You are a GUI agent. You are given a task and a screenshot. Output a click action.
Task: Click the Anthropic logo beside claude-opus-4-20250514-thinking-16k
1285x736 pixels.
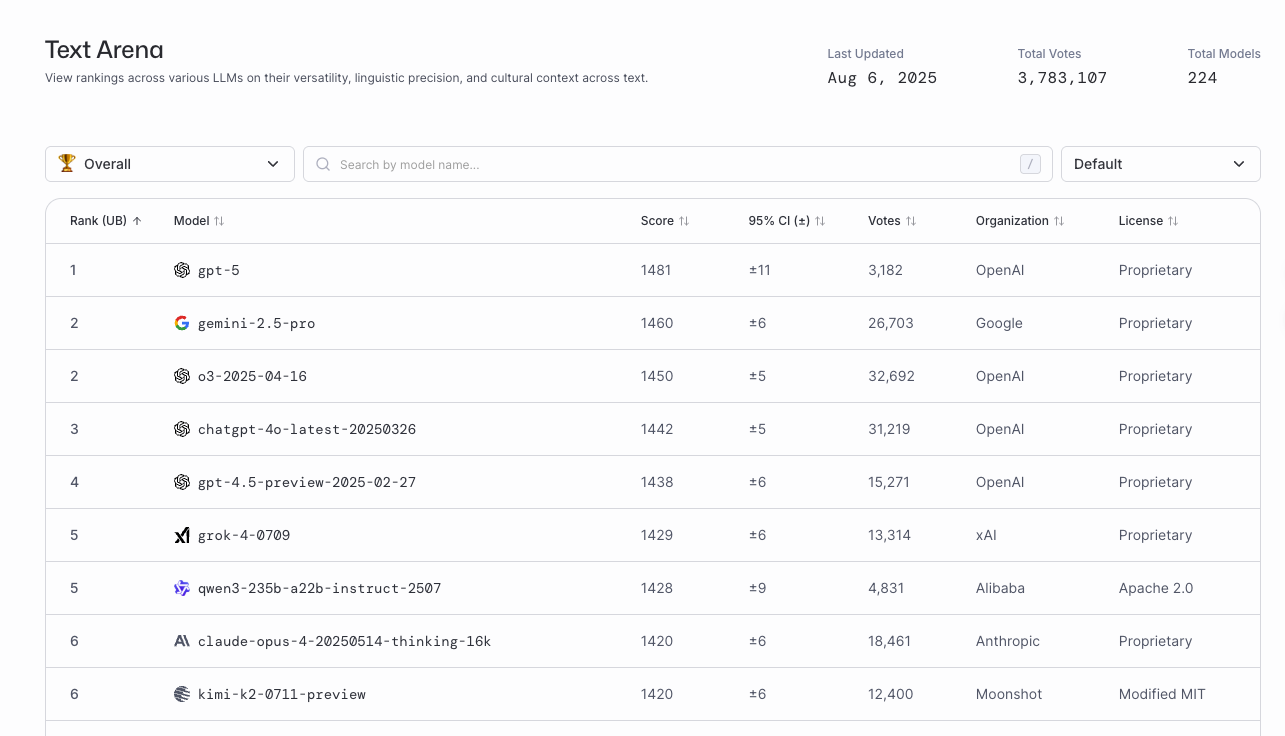(182, 641)
